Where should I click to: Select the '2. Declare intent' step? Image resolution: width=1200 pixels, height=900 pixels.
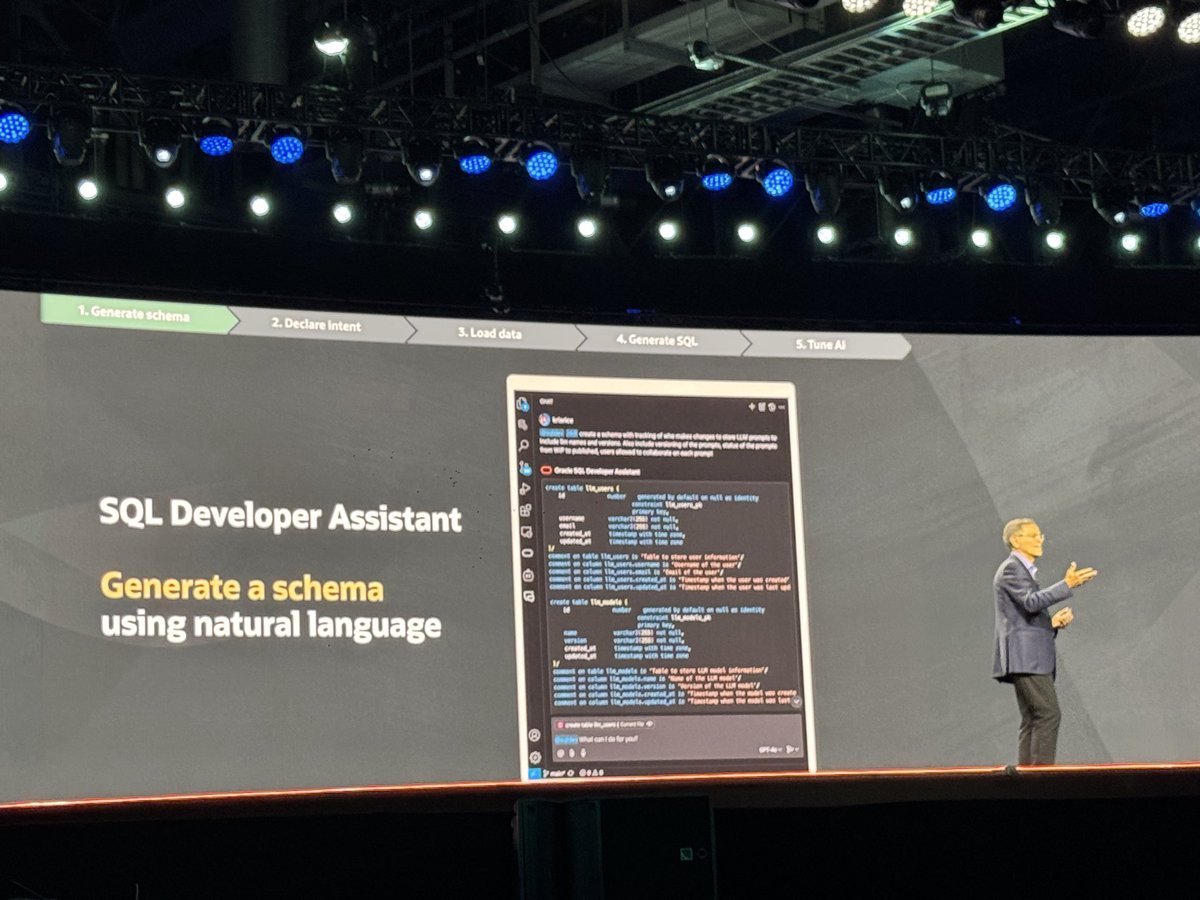[x=316, y=325]
